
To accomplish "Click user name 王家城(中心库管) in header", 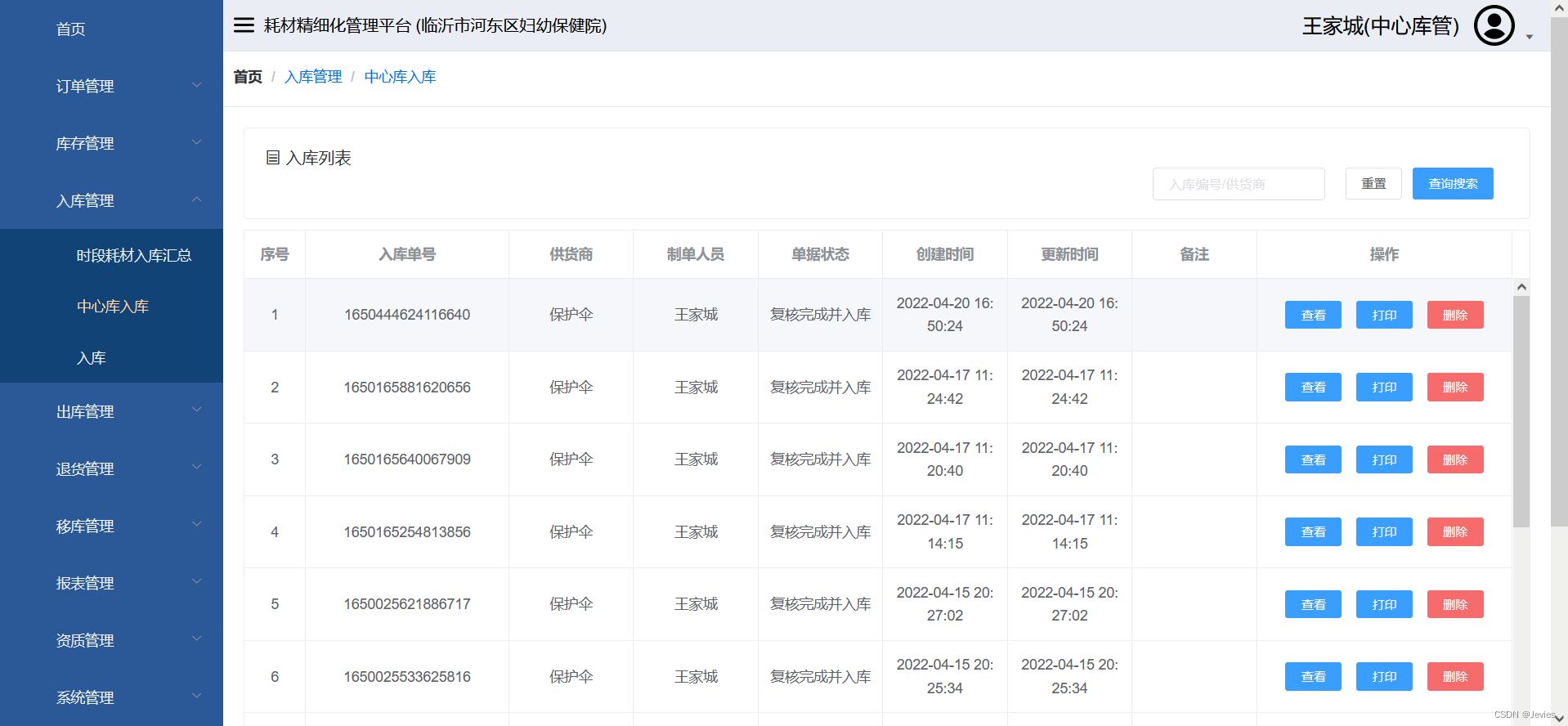I will [1381, 26].
